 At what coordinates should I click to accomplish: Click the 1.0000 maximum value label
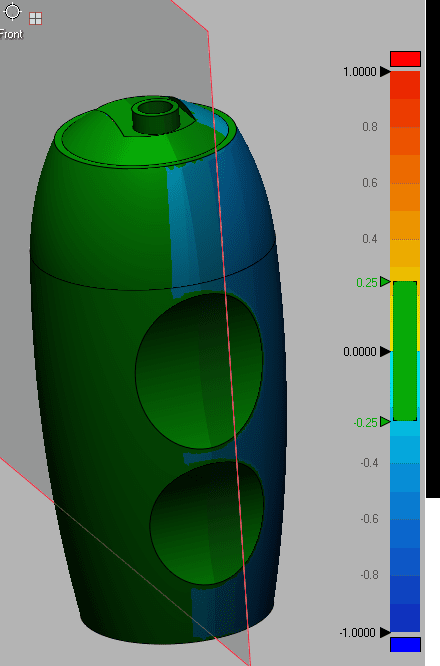point(360,72)
